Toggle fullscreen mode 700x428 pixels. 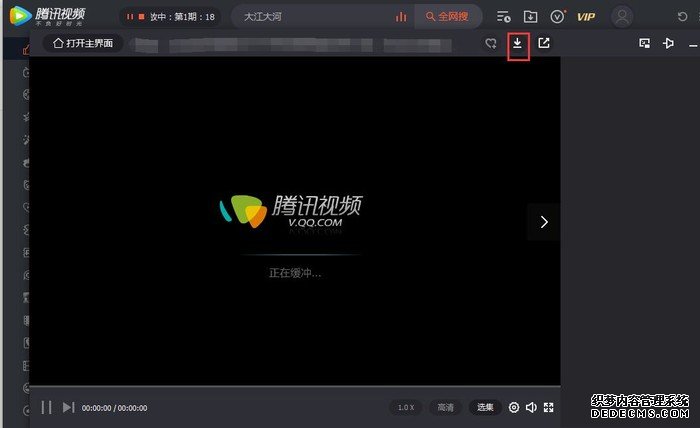coord(549,407)
